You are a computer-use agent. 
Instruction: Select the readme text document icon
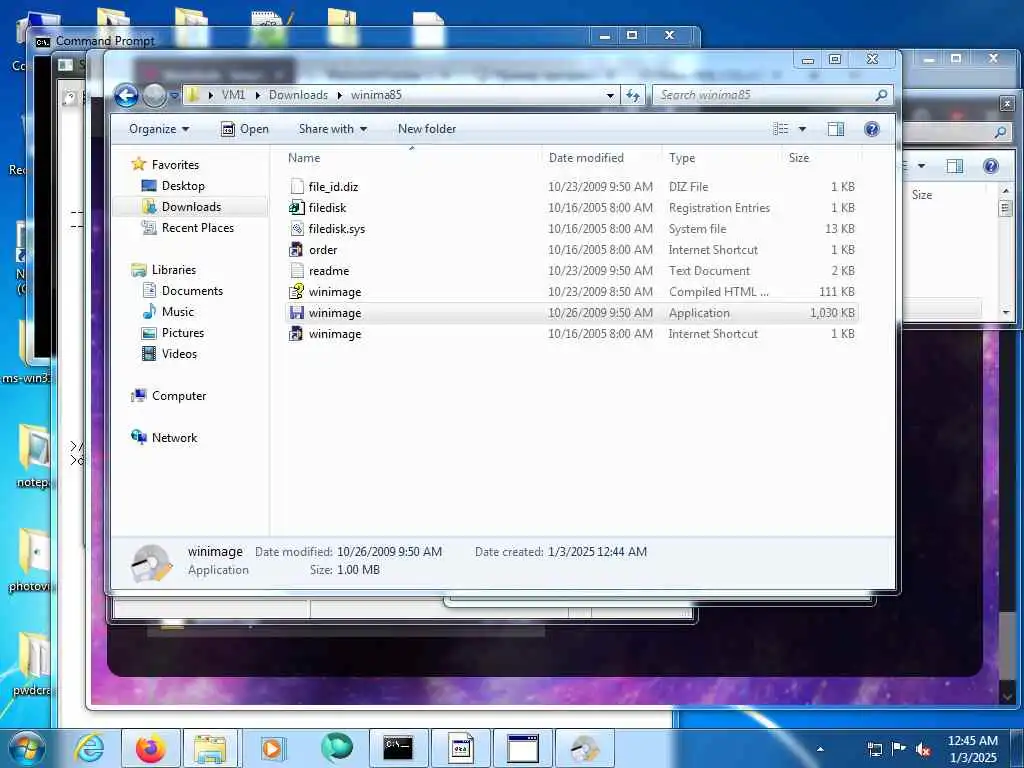coord(296,270)
